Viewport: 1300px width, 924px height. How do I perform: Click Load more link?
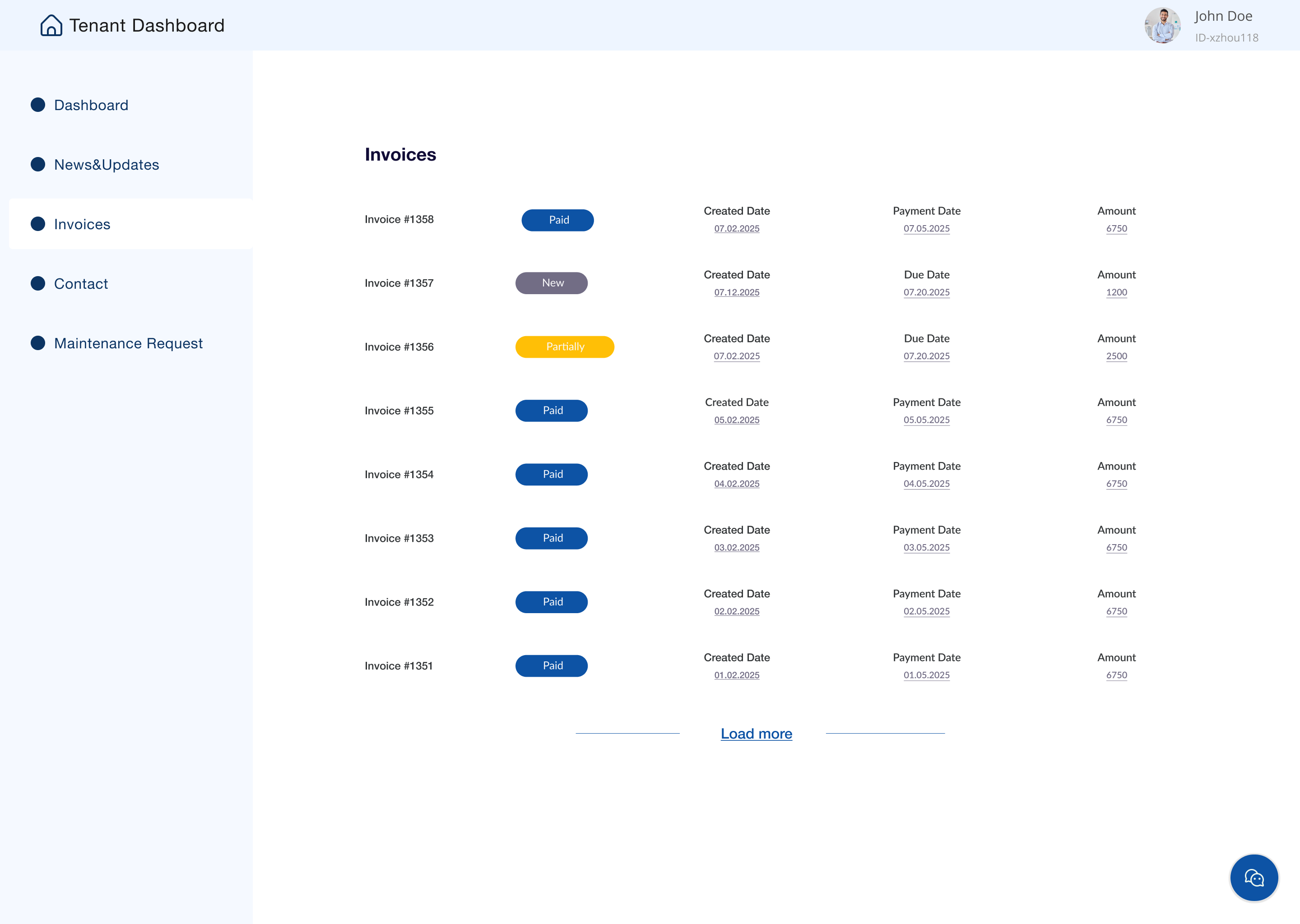coord(756,734)
